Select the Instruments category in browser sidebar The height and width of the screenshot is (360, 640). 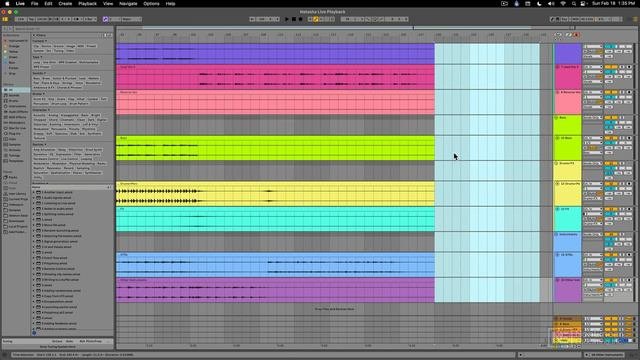(x=17, y=106)
